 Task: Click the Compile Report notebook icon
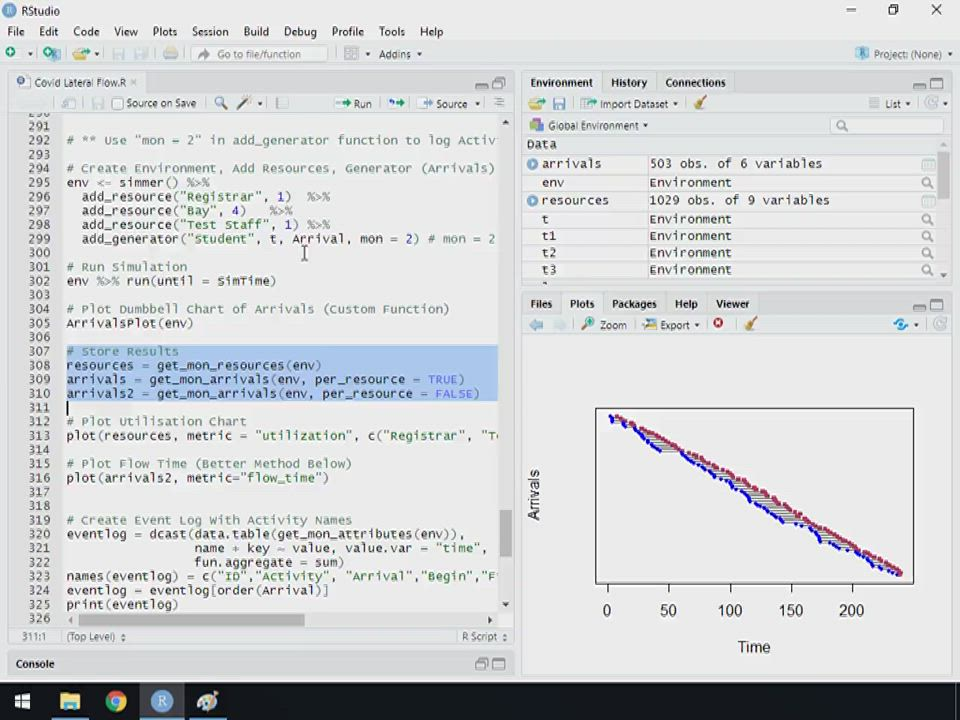pos(282,103)
